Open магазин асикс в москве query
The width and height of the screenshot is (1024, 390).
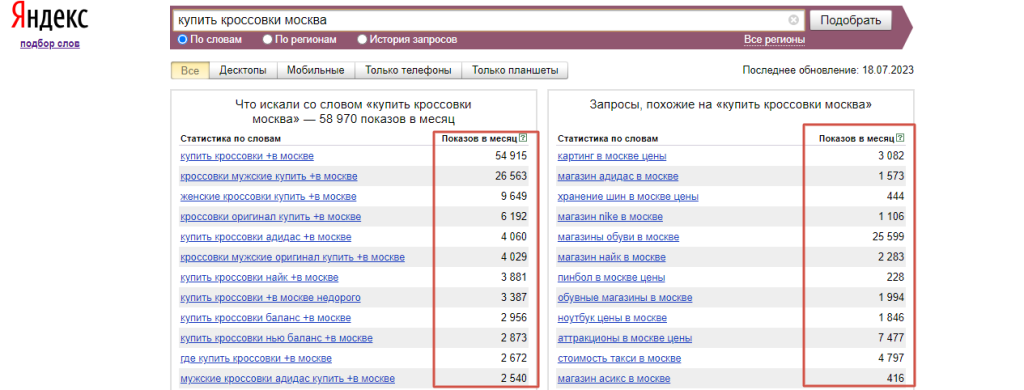point(614,379)
